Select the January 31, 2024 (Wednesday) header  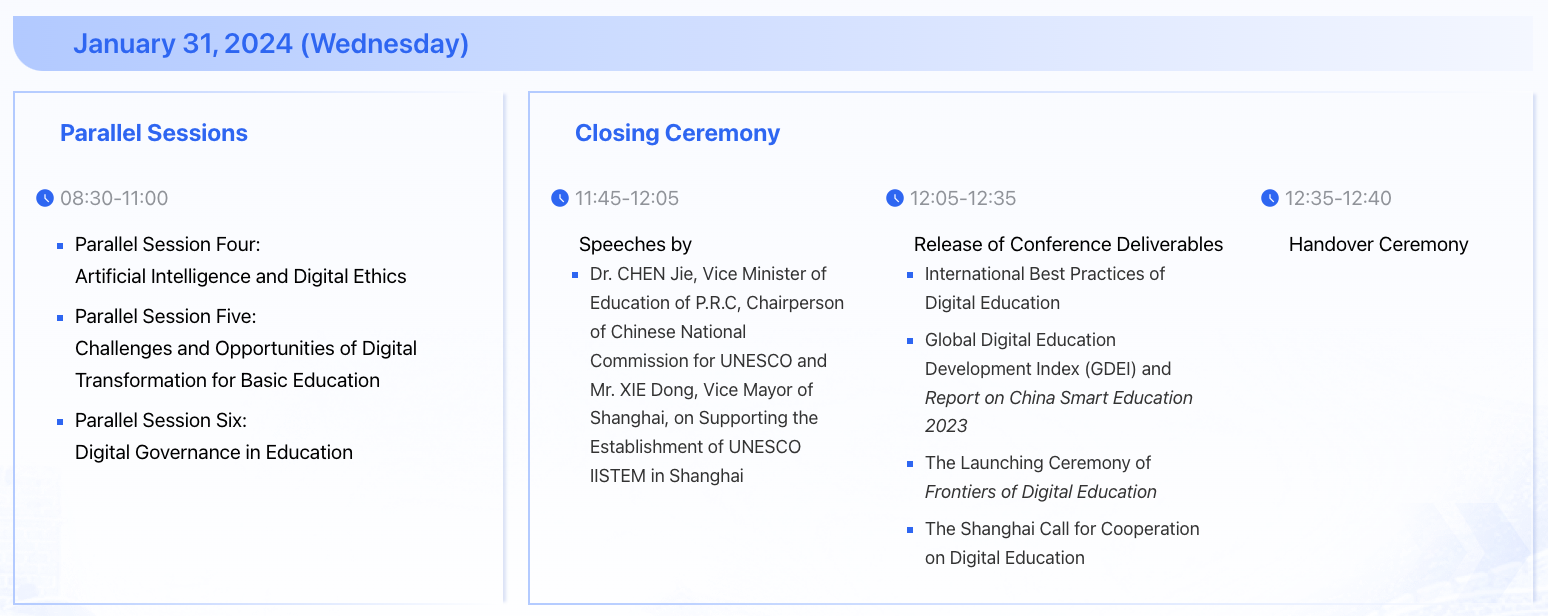click(271, 44)
